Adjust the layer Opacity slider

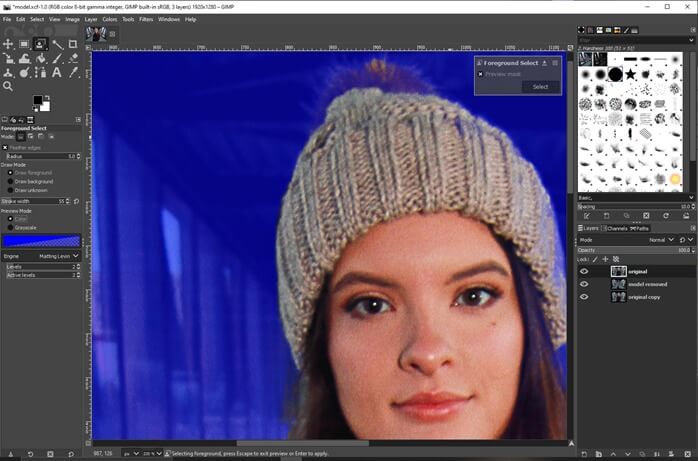(x=636, y=250)
